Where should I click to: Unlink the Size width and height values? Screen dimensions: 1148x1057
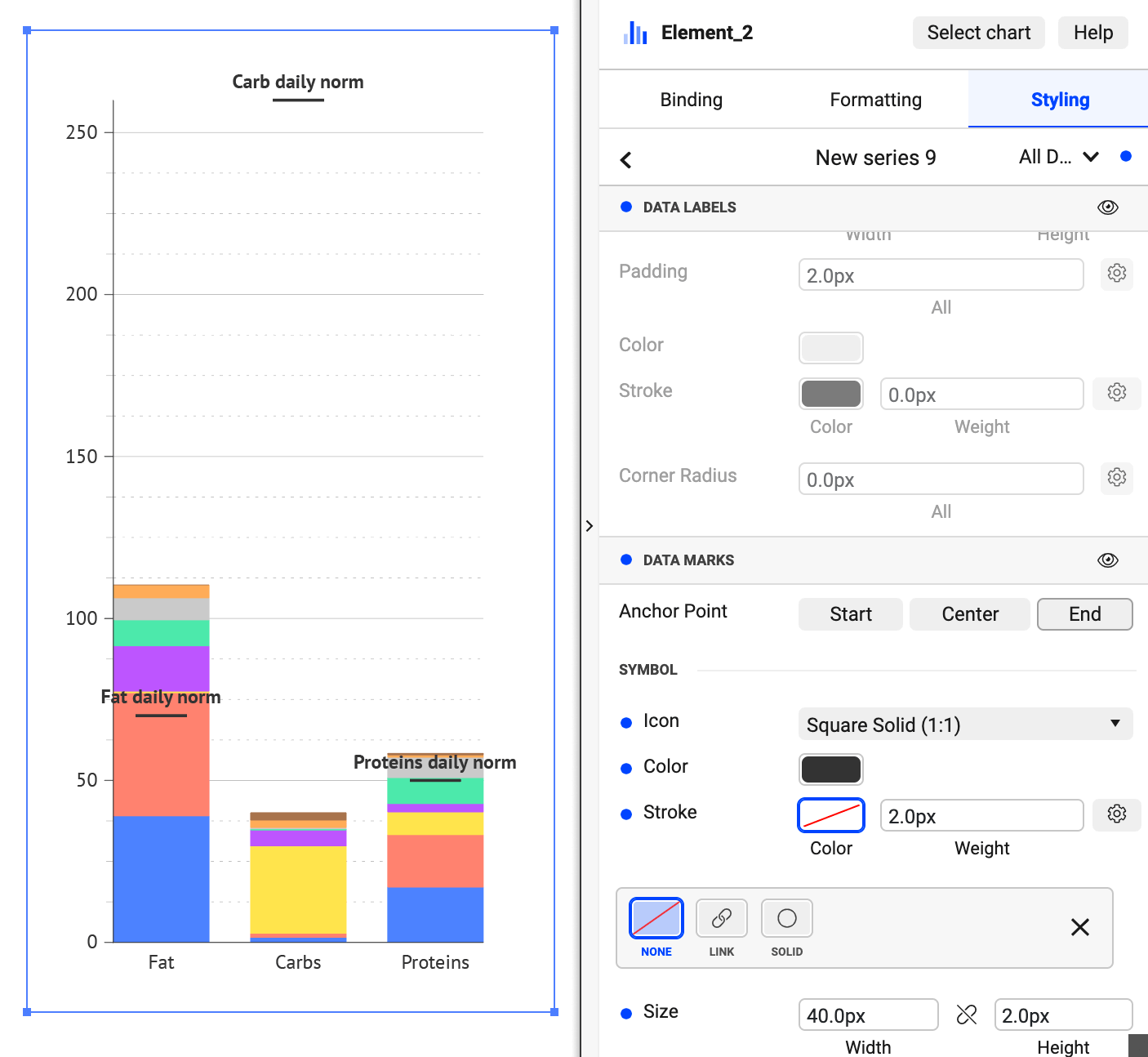(x=966, y=1015)
